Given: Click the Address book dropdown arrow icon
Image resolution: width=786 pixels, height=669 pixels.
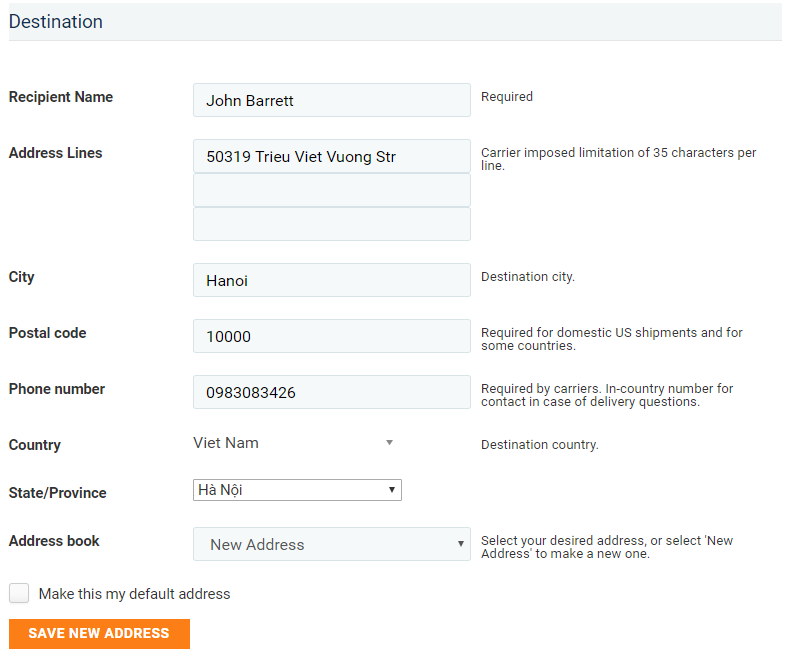Looking at the screenshot, I should pos(460,544).
